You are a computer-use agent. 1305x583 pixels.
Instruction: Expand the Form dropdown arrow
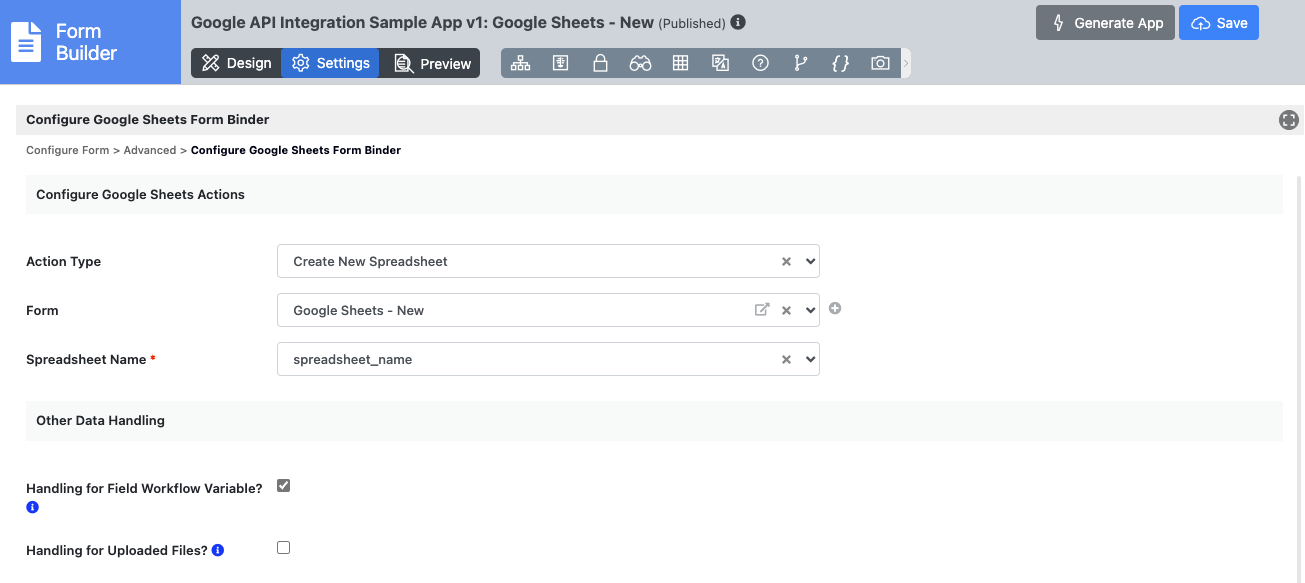(810, 310)
